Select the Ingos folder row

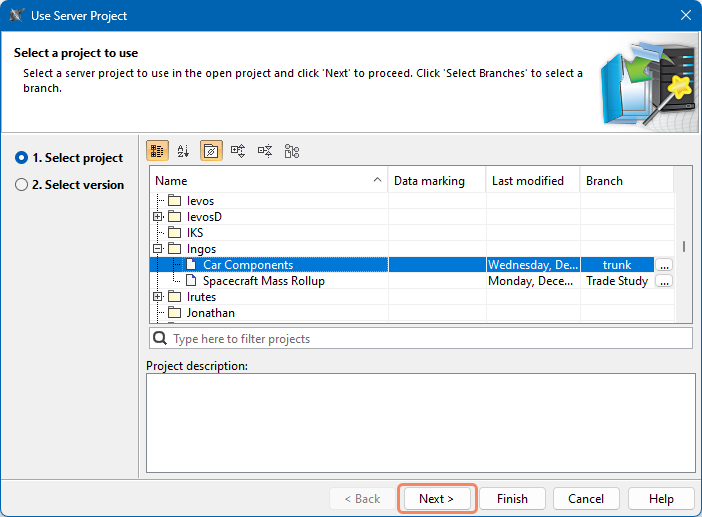point(412,248)
